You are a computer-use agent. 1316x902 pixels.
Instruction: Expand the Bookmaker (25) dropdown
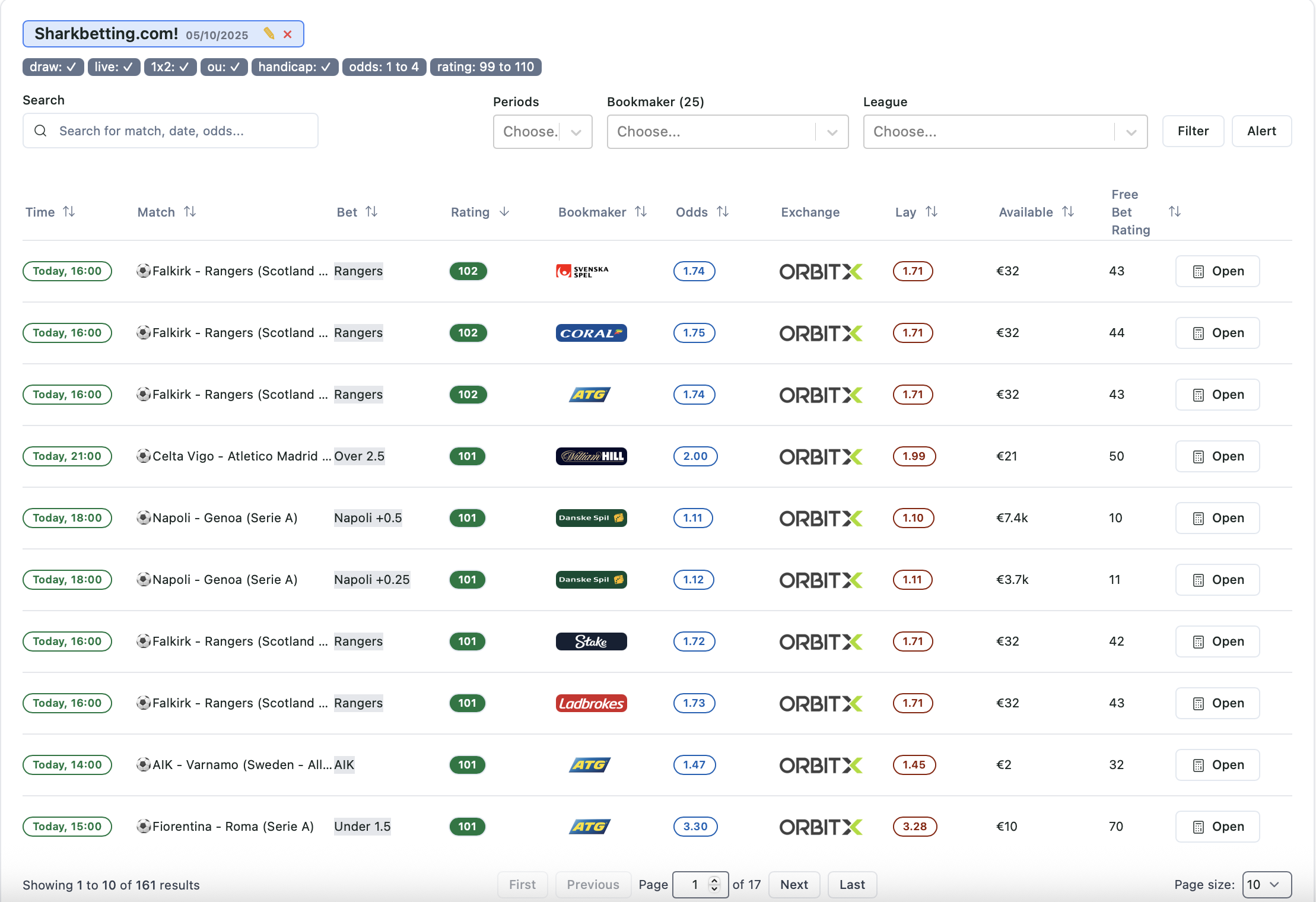point(727,132)
